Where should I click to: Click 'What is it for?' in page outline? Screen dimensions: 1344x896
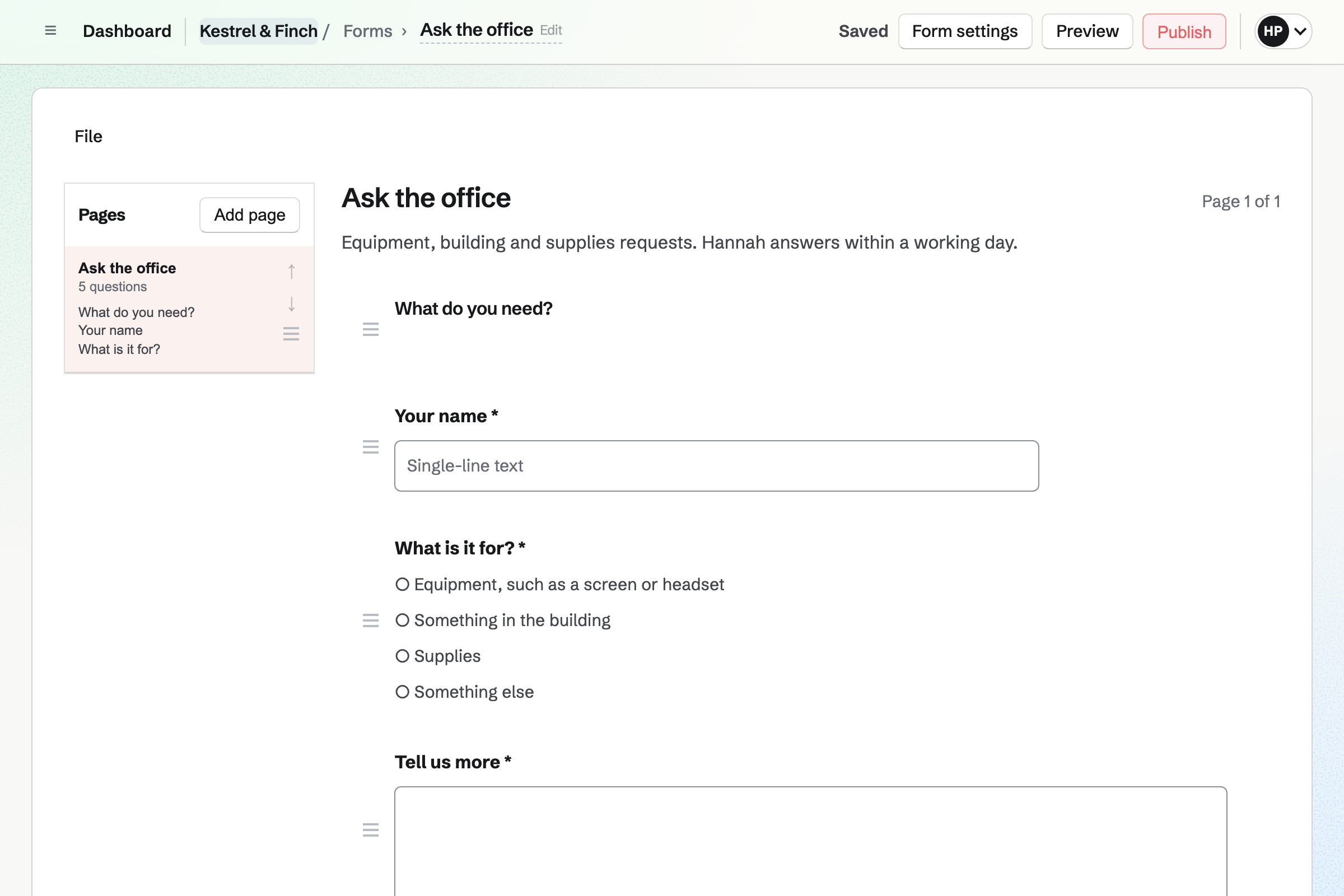click(x=119, y=349)
